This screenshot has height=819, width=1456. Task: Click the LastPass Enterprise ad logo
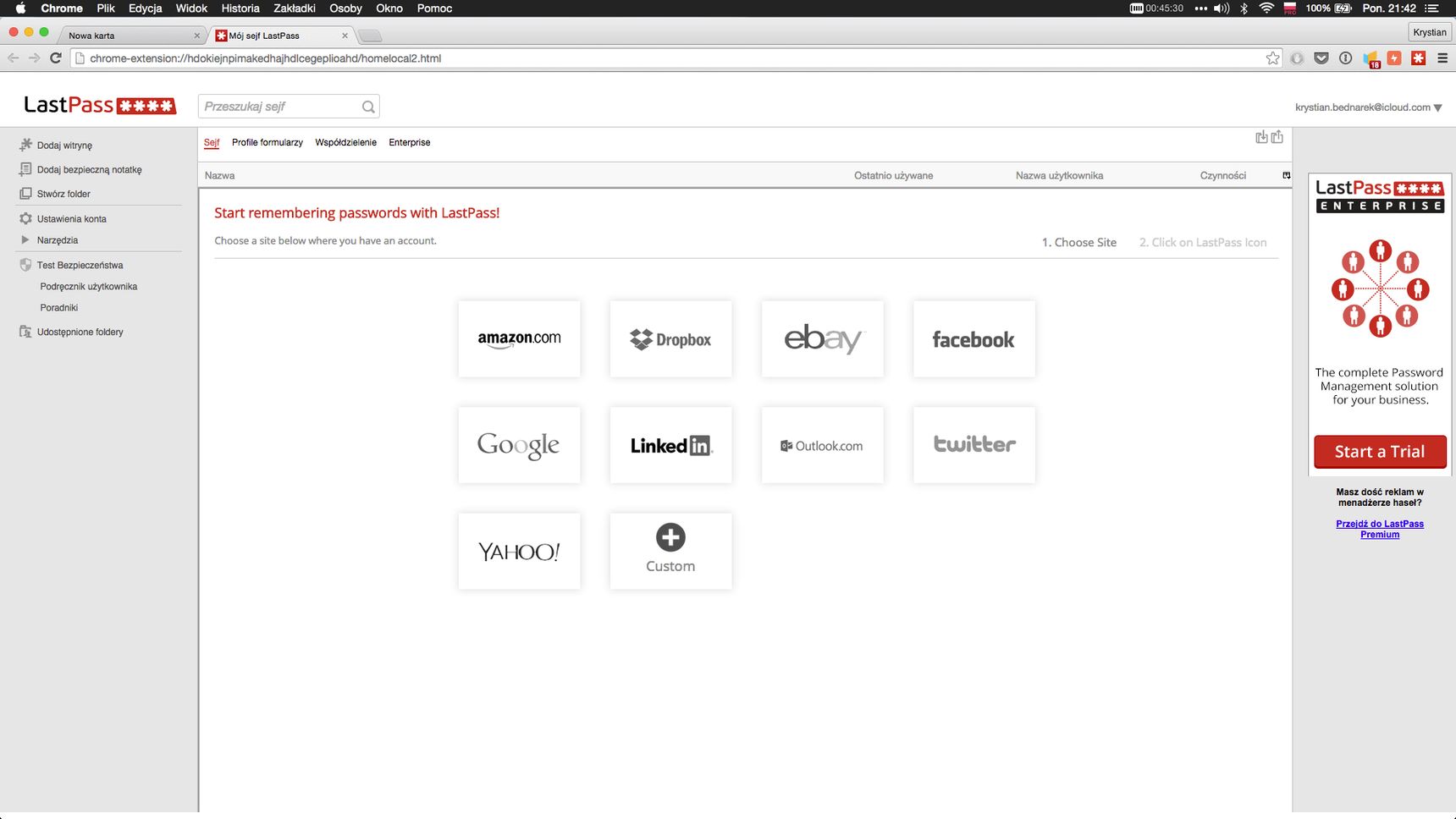pyautogui.click(x=1380, y=195)
